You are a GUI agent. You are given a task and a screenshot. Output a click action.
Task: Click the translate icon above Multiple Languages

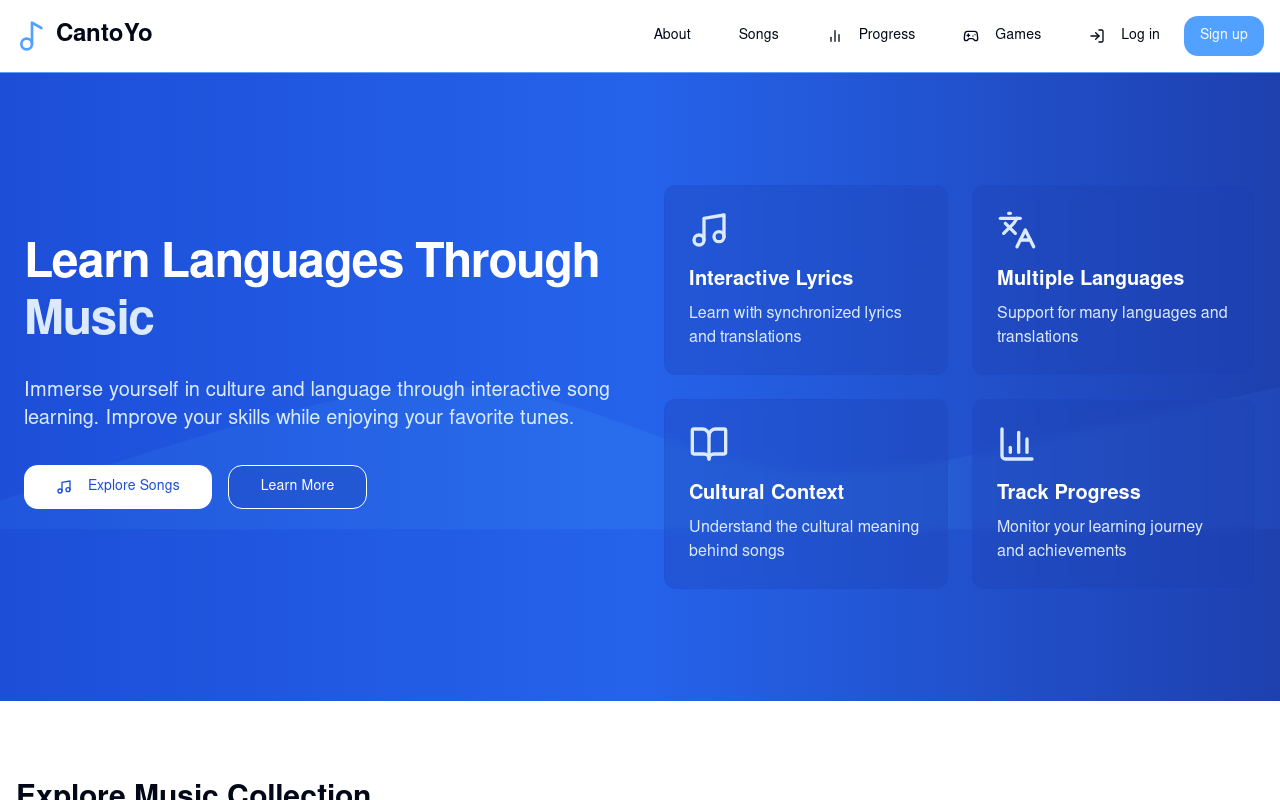pyautogui.click(x=1016, y=230)
